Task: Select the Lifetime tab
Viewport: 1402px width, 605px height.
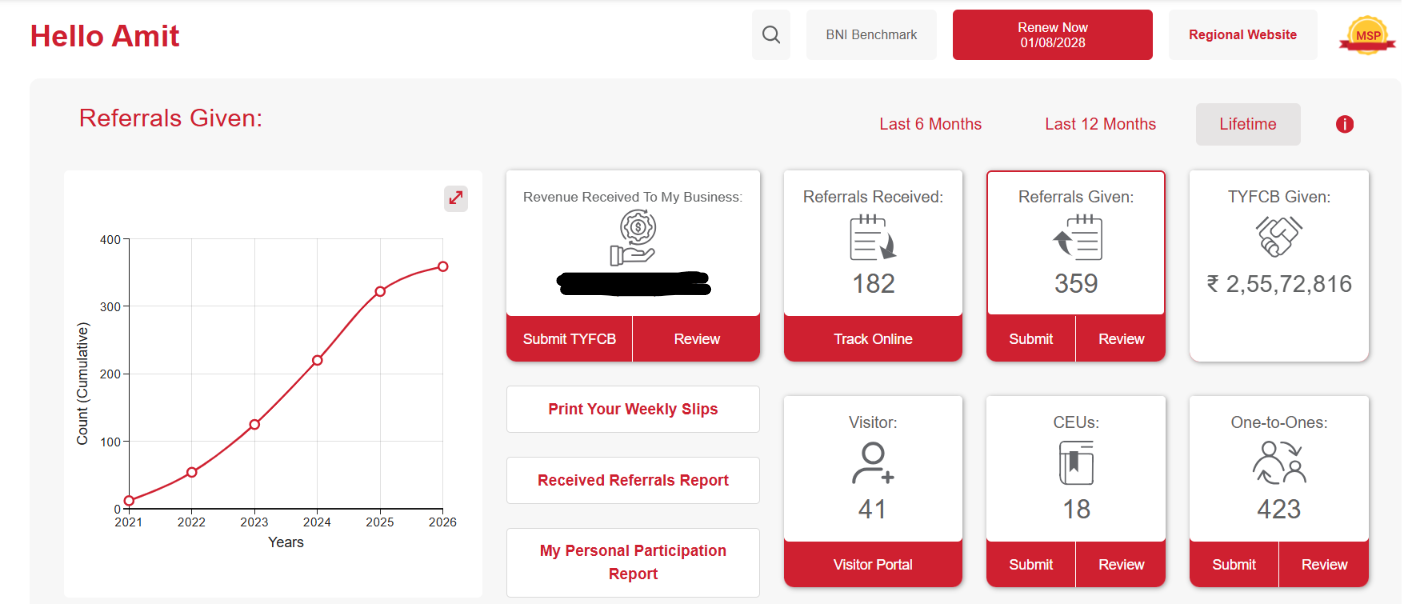Action: pyautogui.click(x=1248, y=124)
